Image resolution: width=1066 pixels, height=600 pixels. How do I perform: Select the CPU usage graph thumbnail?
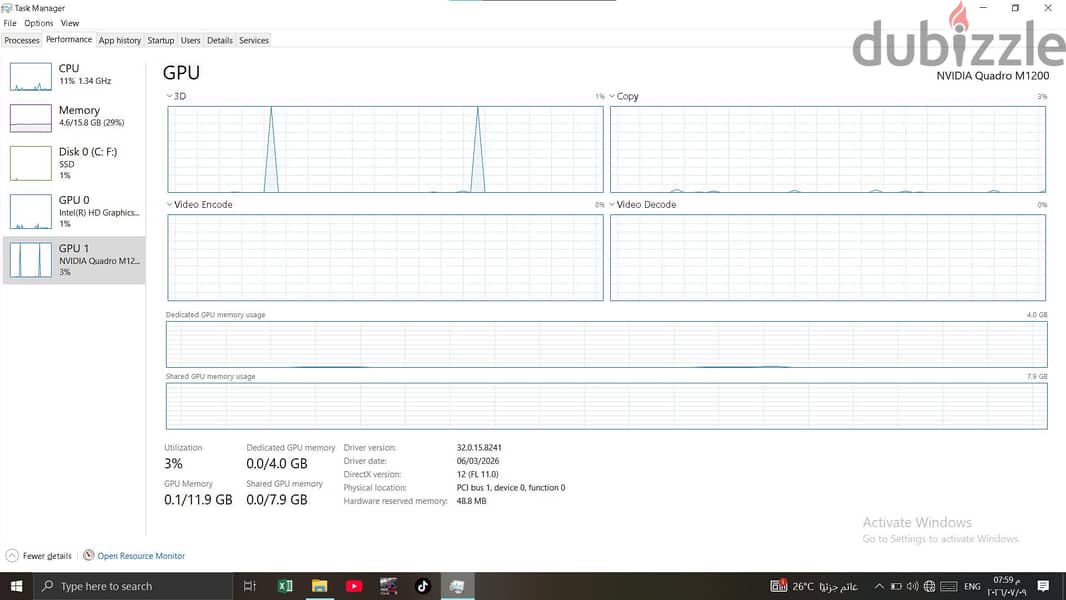tap(31, 77)
